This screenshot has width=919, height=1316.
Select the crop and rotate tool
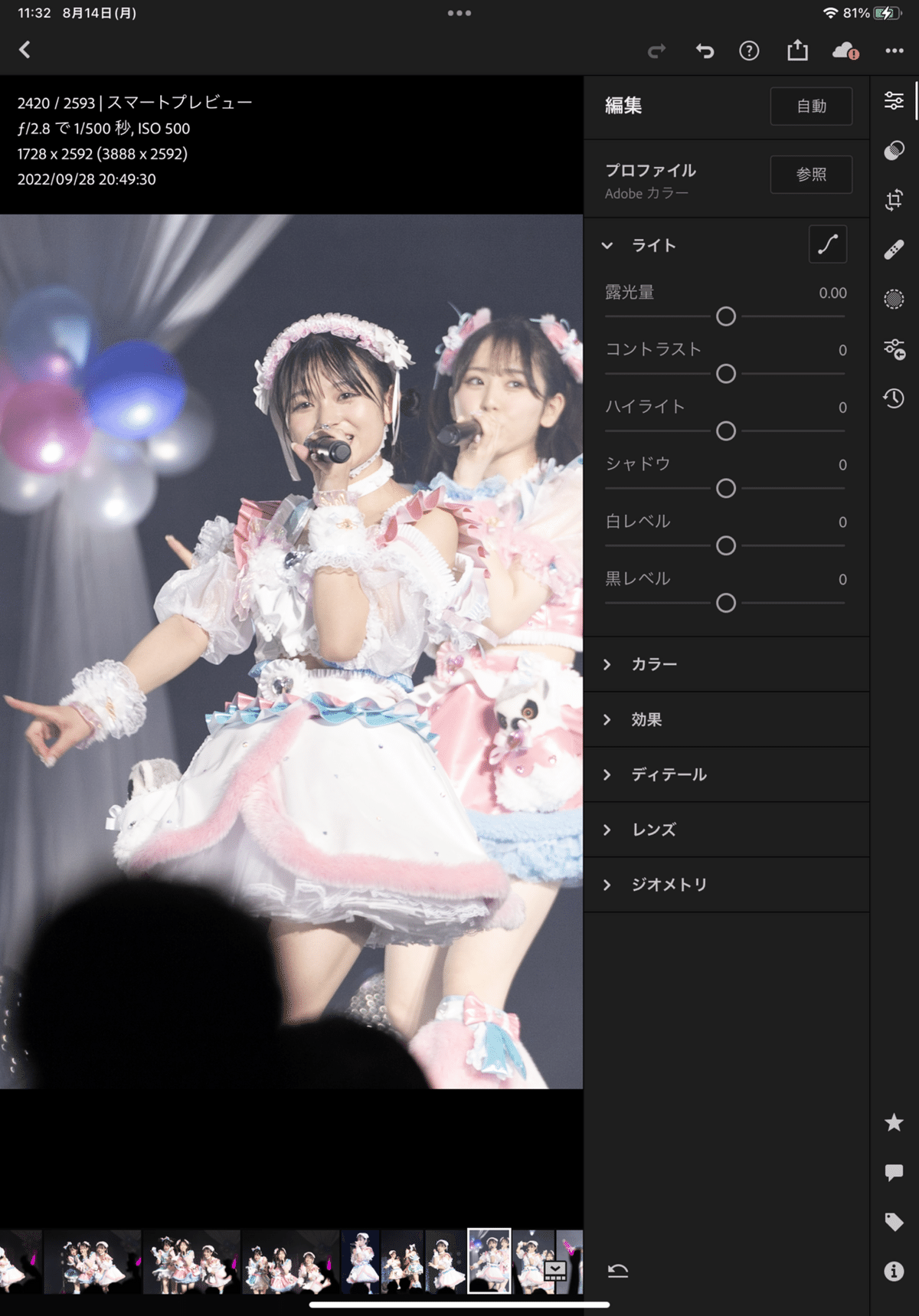tap(894, 200)
